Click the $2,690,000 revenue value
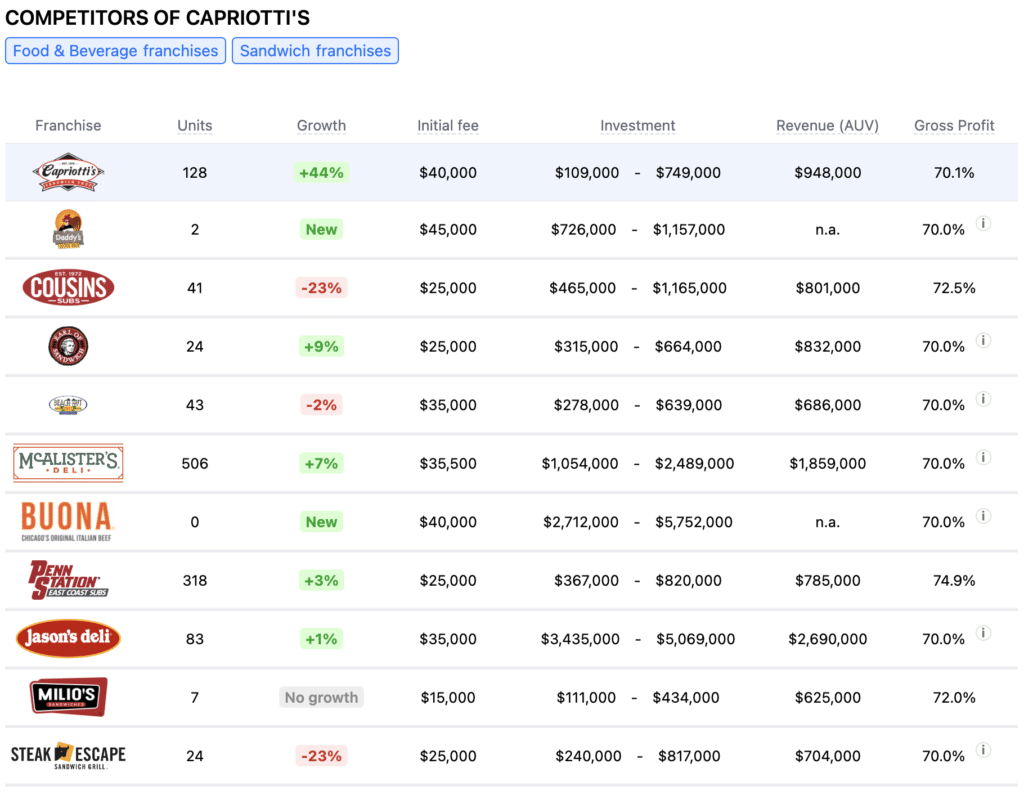The width and height of the screenshot is (1024, 800). coord(827,639)
